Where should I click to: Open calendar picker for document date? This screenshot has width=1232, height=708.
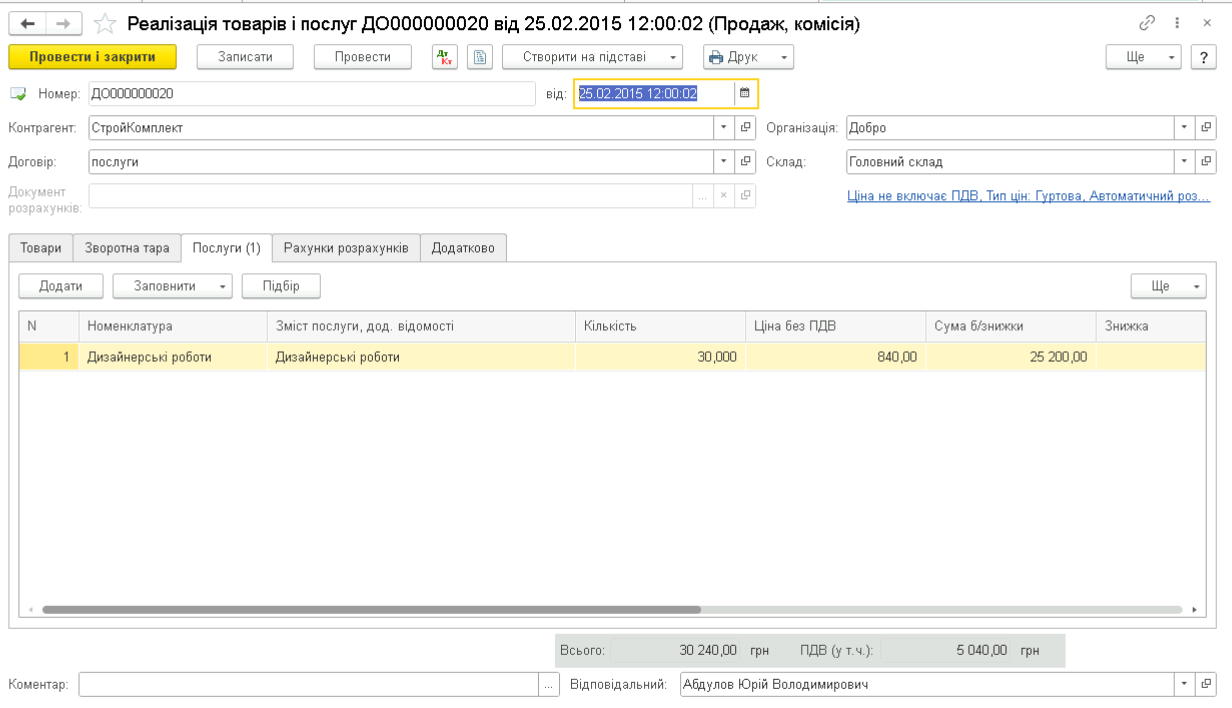tap(744, 93)
